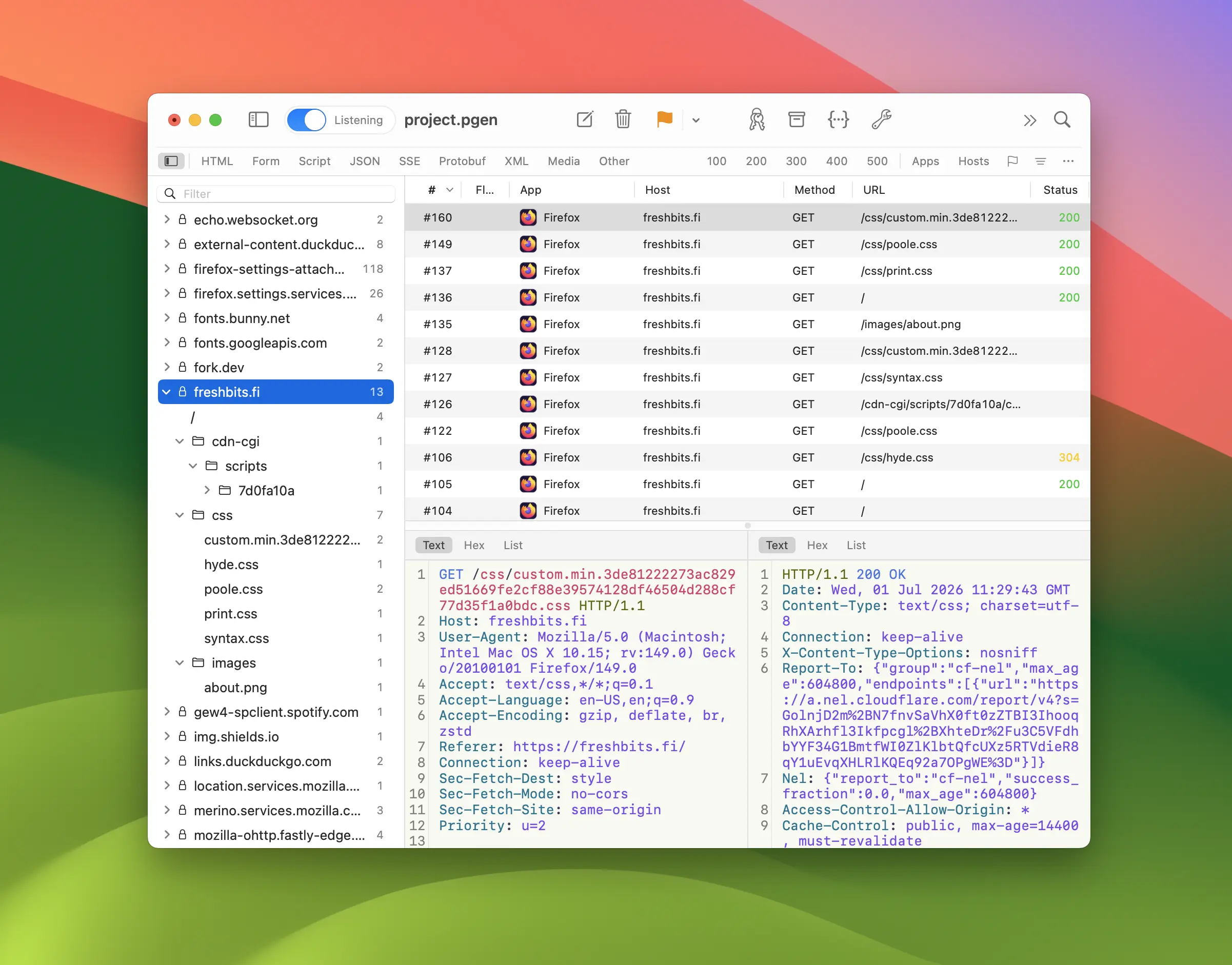Sort by the Host column header
The width and height of the screenshot is (1232, 965).
709,190
